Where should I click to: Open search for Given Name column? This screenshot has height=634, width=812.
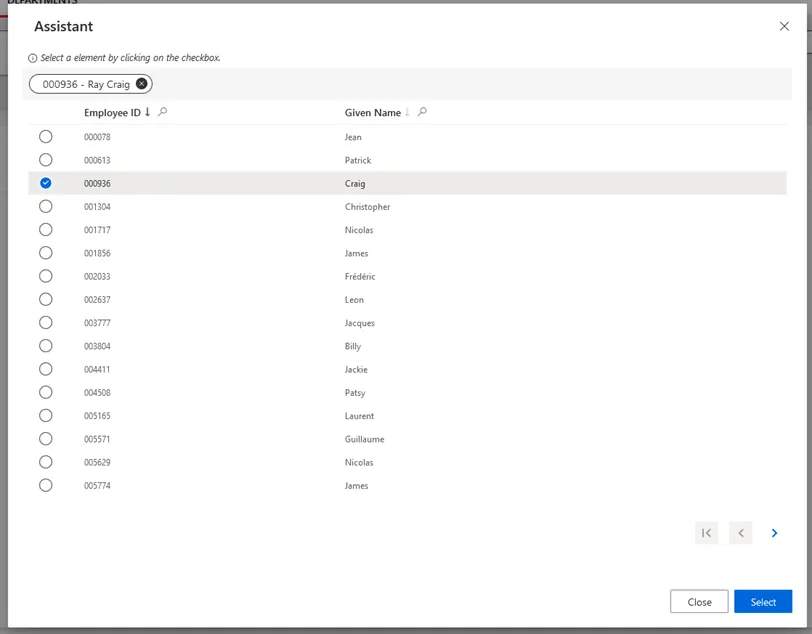tap(422, 112)
